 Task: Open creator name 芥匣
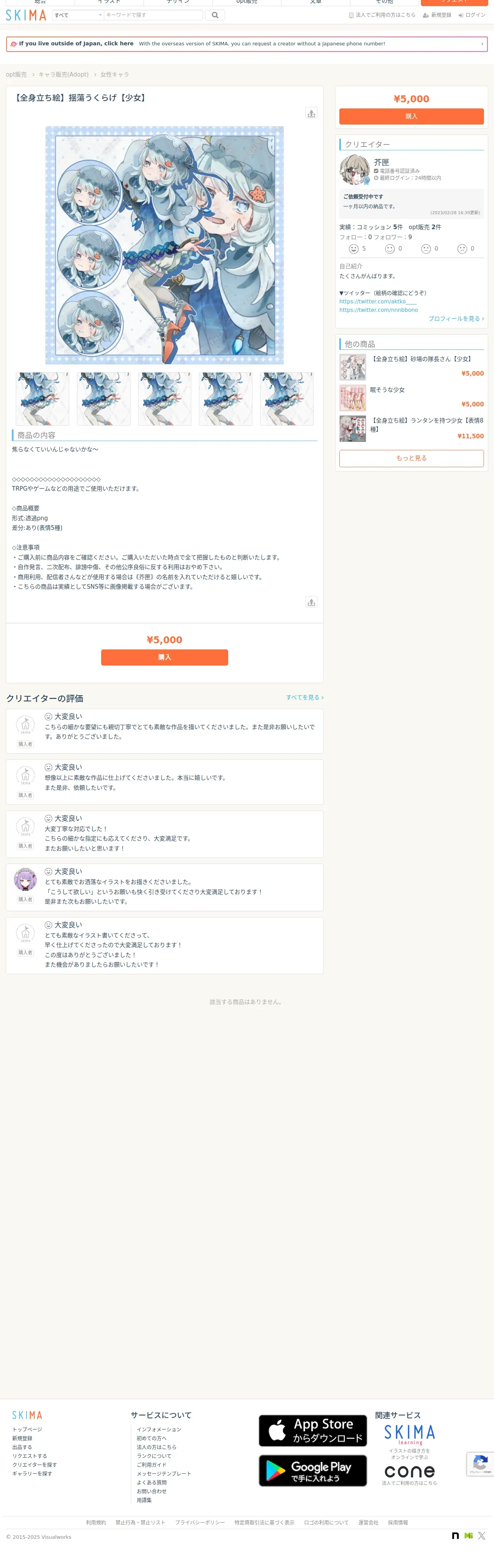[x=381, y=163]
